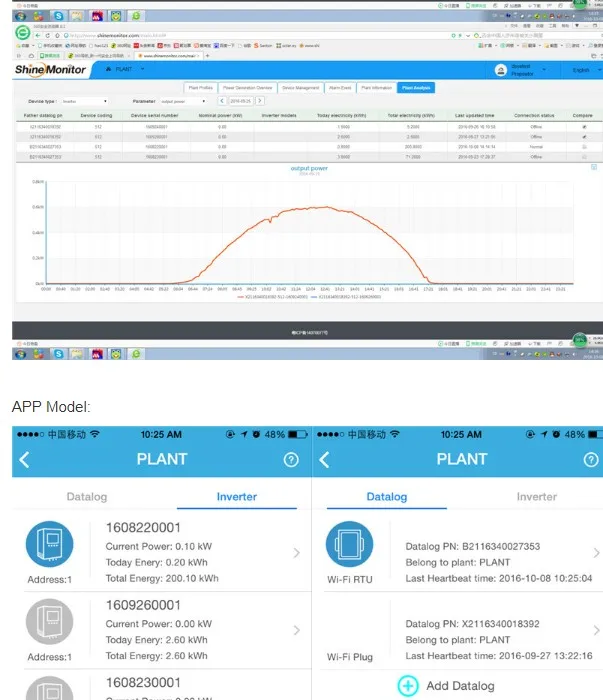
Task: Enable compare checkbox in third table row
Action: [x=585, y=147]
